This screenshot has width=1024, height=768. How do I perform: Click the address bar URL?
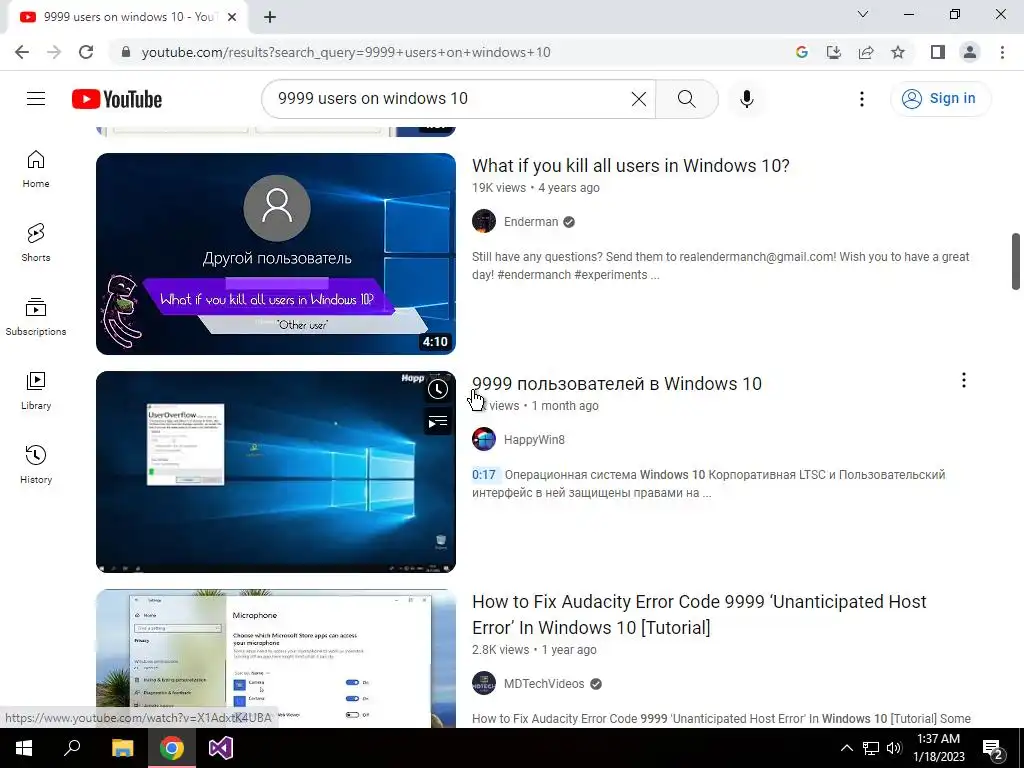(346, 52)
